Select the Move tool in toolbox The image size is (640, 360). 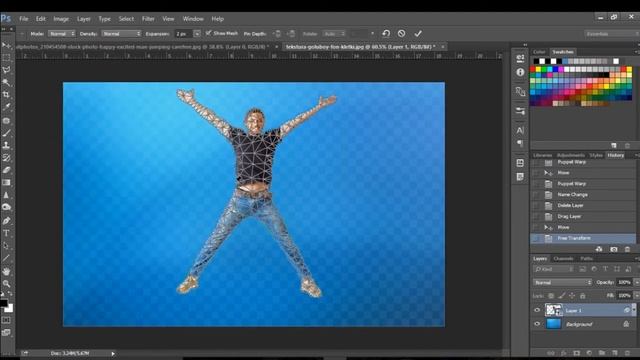[x=6, y=45]
